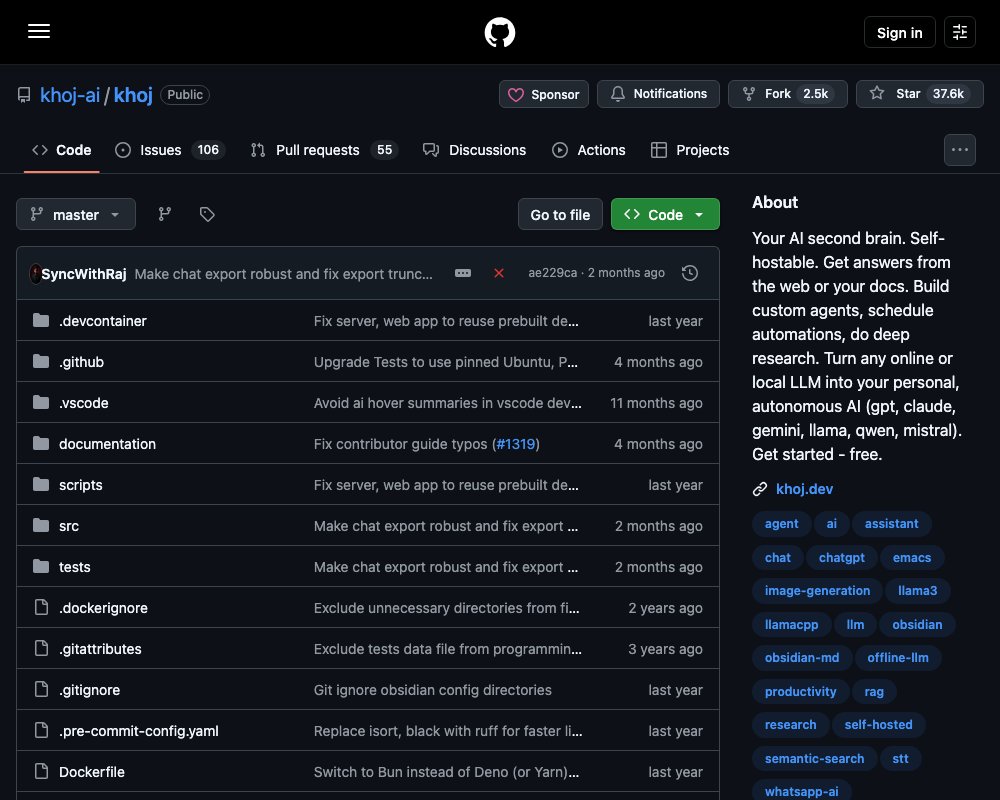Click the Go to file button
This screenshot has height=800, width=1000.
[x=560, y=214]
